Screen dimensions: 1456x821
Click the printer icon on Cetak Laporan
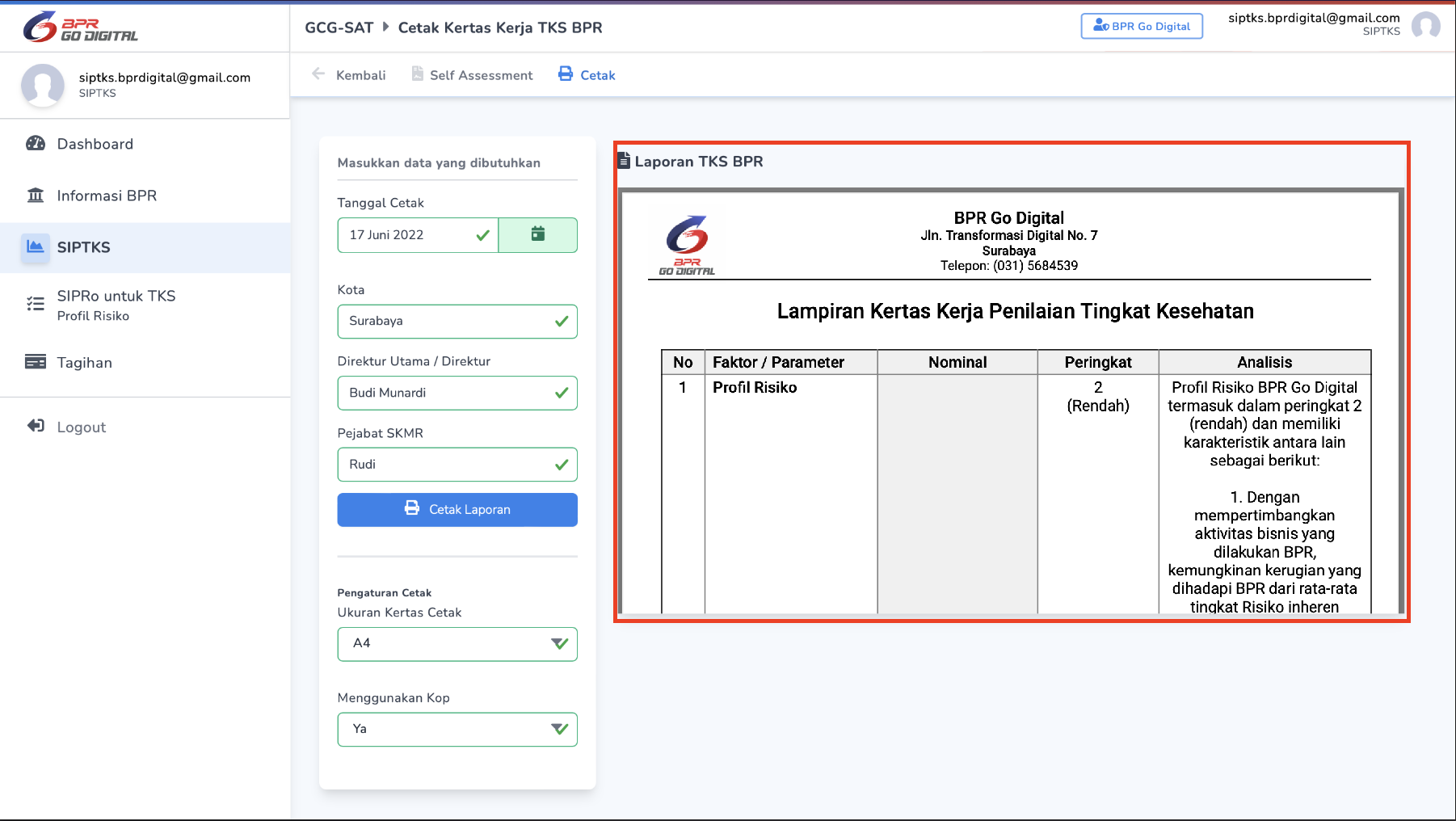412,508
